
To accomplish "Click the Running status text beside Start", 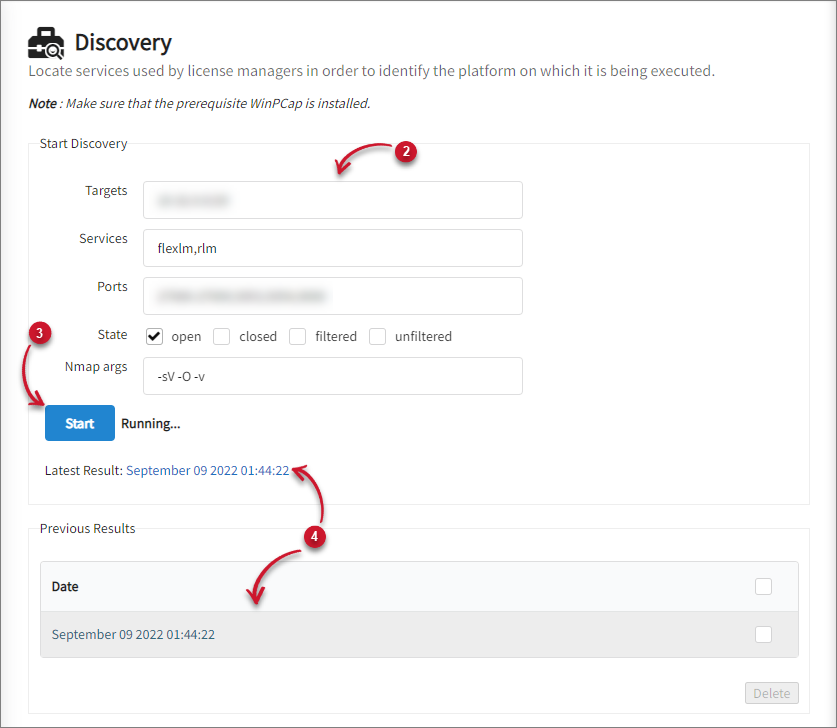I will tap(150, 423).
